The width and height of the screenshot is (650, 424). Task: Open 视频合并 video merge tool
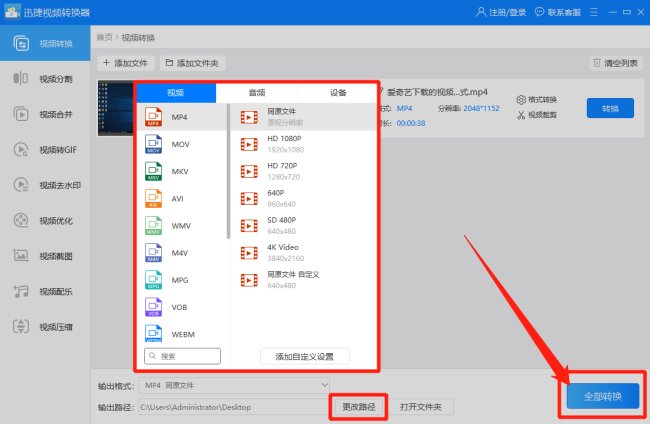click(45, 114)
